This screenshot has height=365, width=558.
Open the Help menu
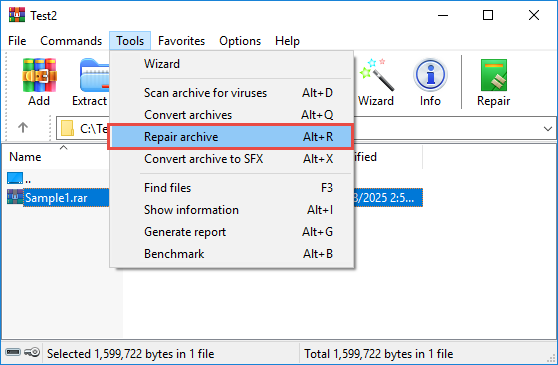287,41
